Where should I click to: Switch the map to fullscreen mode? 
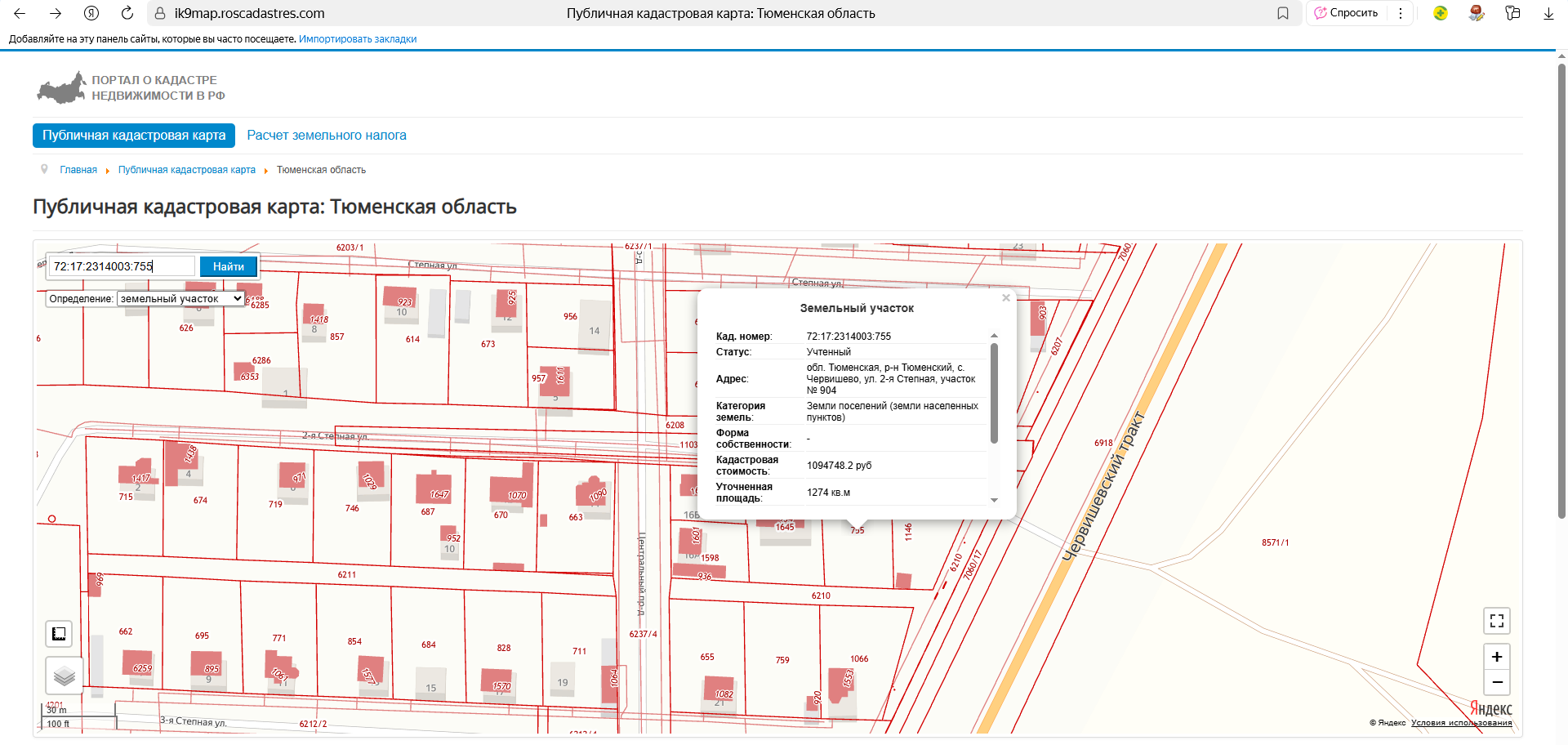pyautogui.click(x=1496, y=621)
